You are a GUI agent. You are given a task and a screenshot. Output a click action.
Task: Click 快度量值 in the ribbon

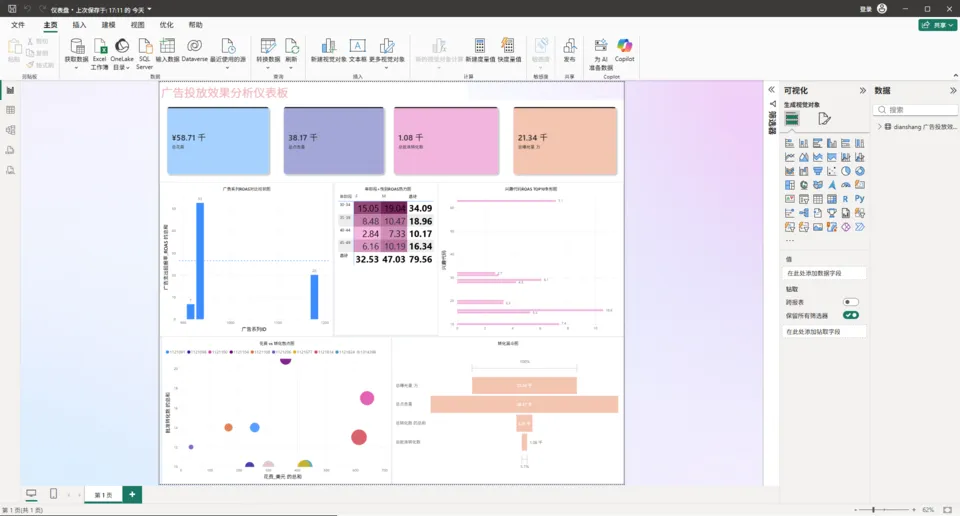coord(508,50)
